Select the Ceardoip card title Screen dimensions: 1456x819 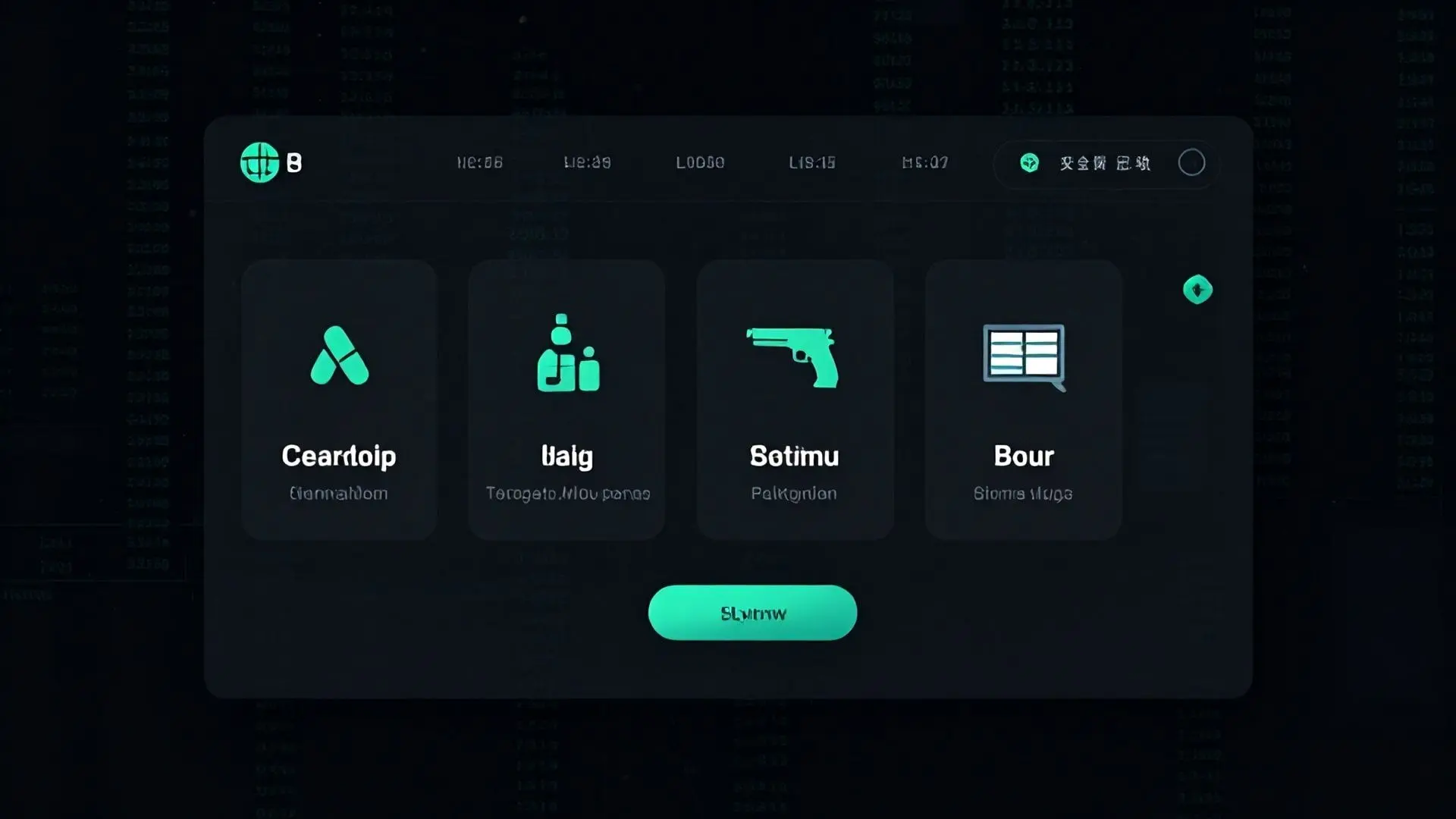(x=339, y=456)
